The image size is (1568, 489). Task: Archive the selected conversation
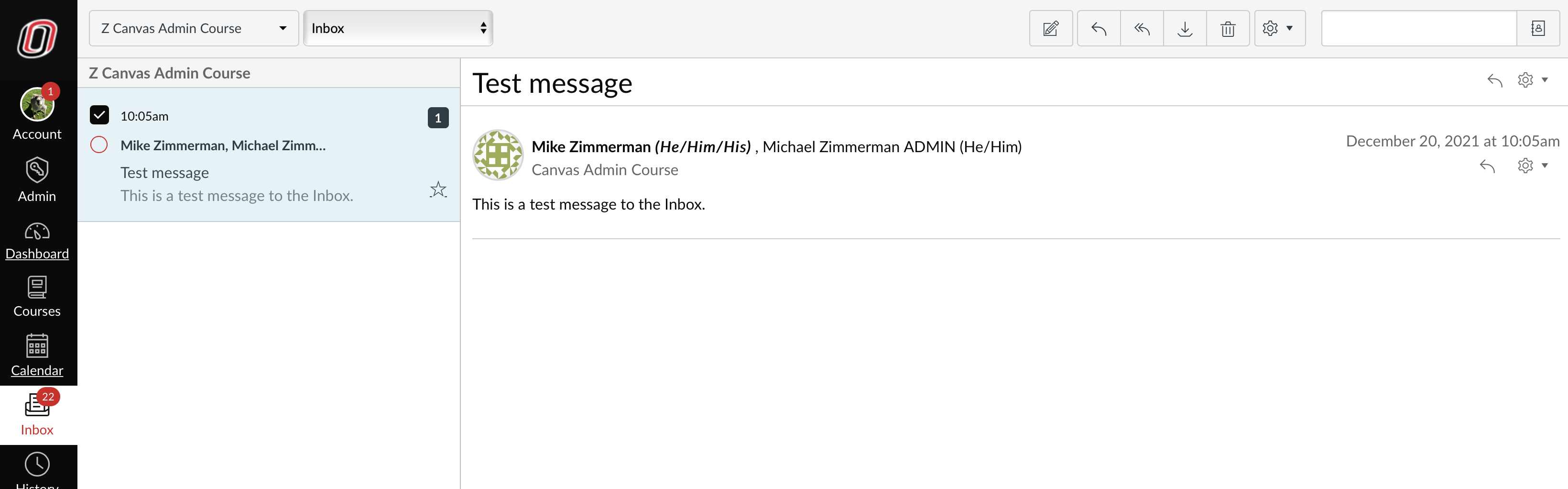point(1185,28)
